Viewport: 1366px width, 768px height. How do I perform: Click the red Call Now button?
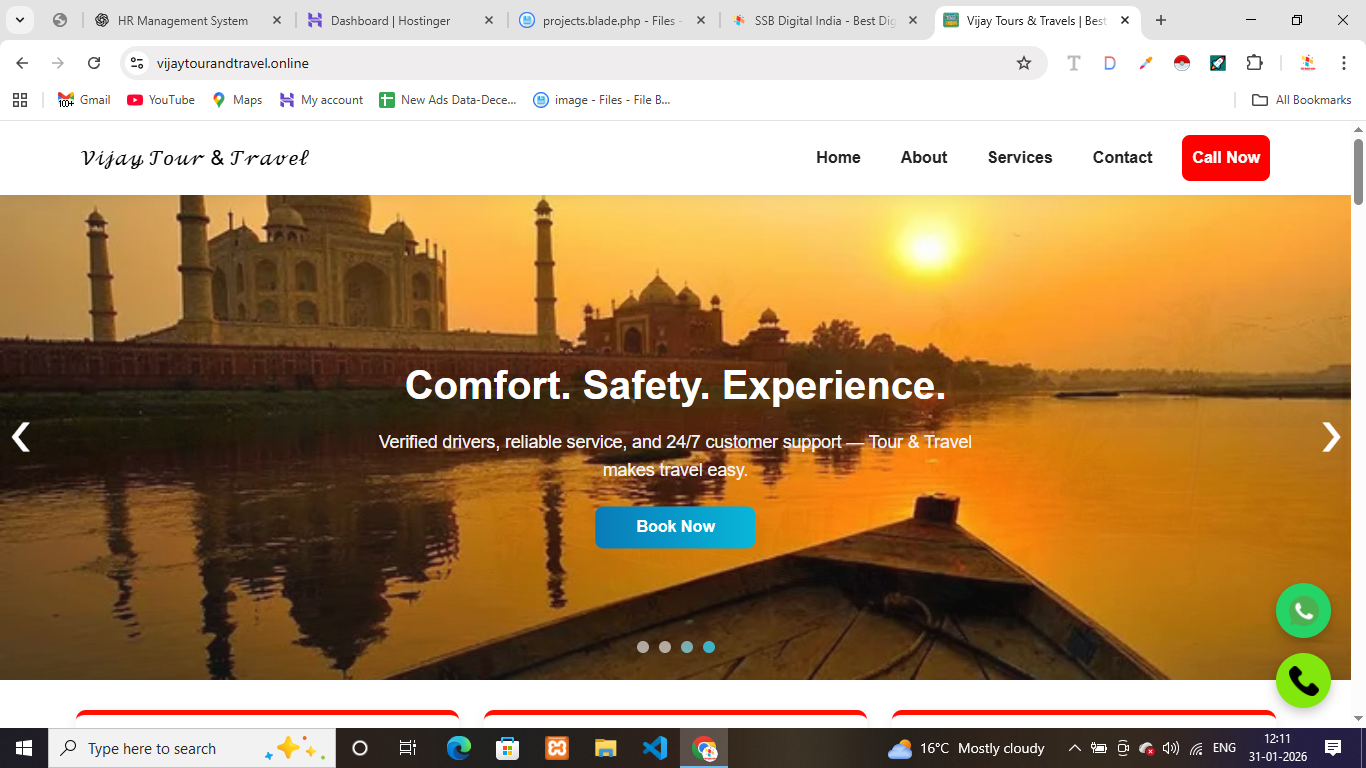coord(1225,157)
